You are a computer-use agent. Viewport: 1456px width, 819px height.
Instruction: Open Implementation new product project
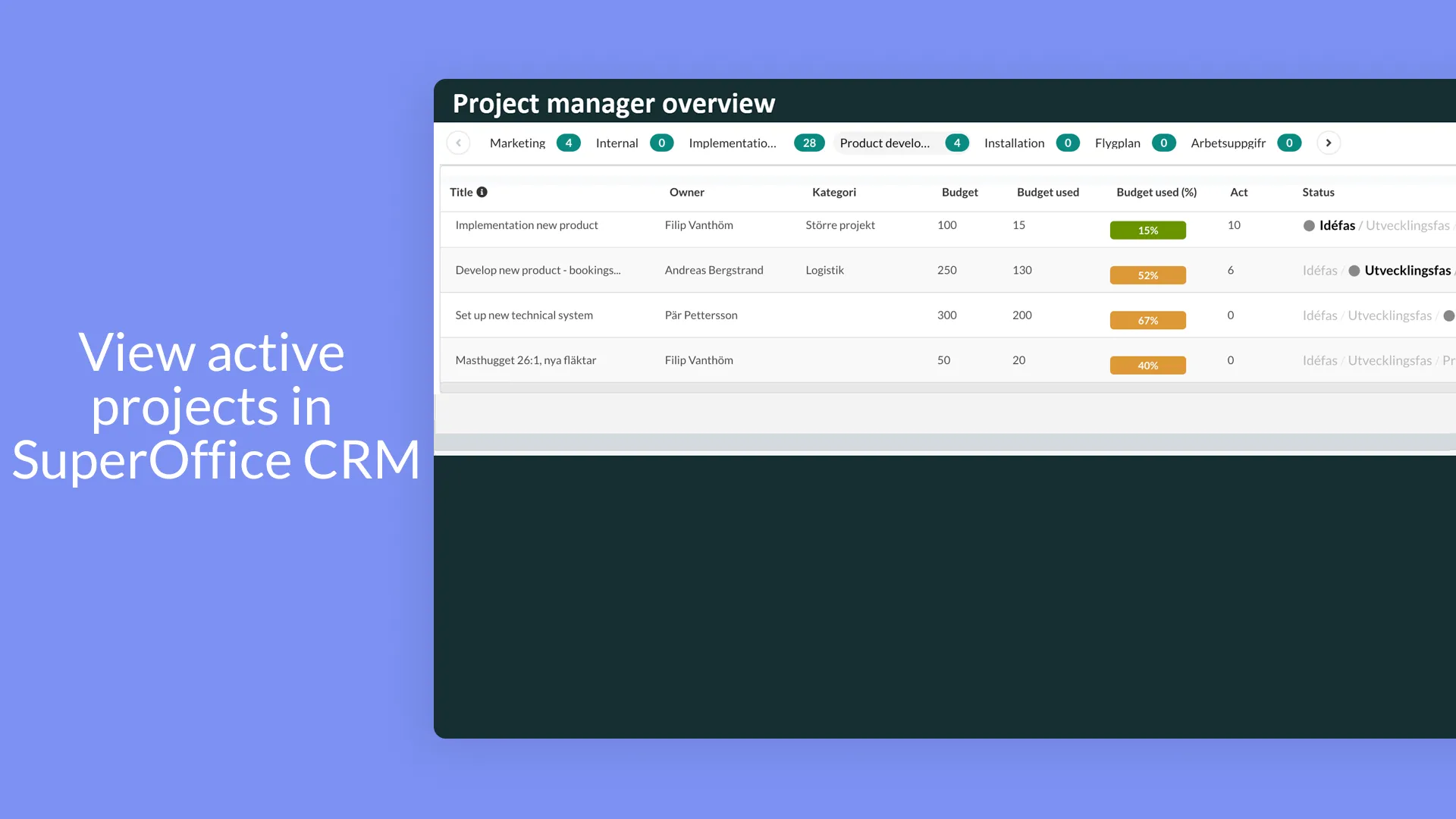(526, 225)
